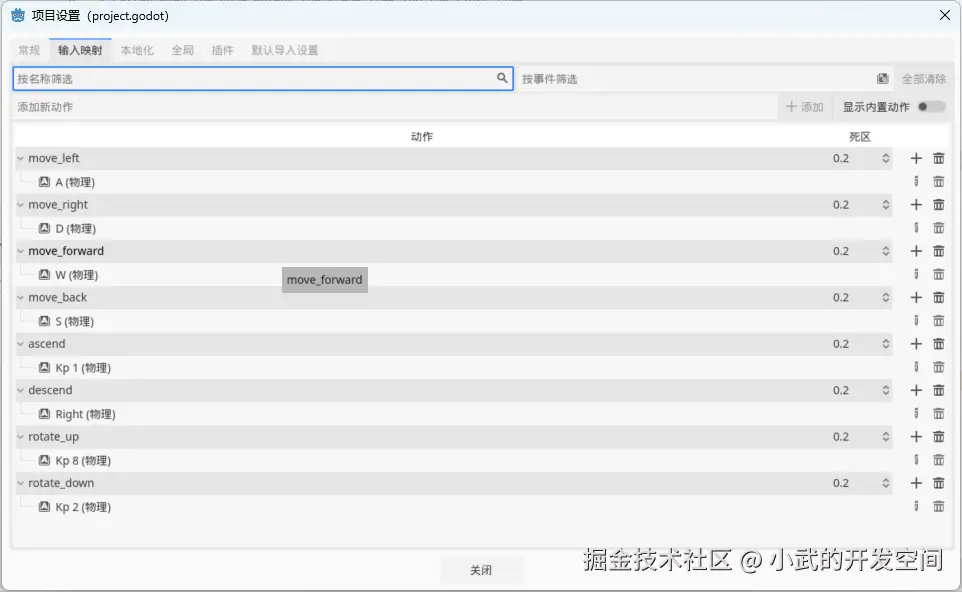Collapse the ascend action entry

tap(19, 343)
